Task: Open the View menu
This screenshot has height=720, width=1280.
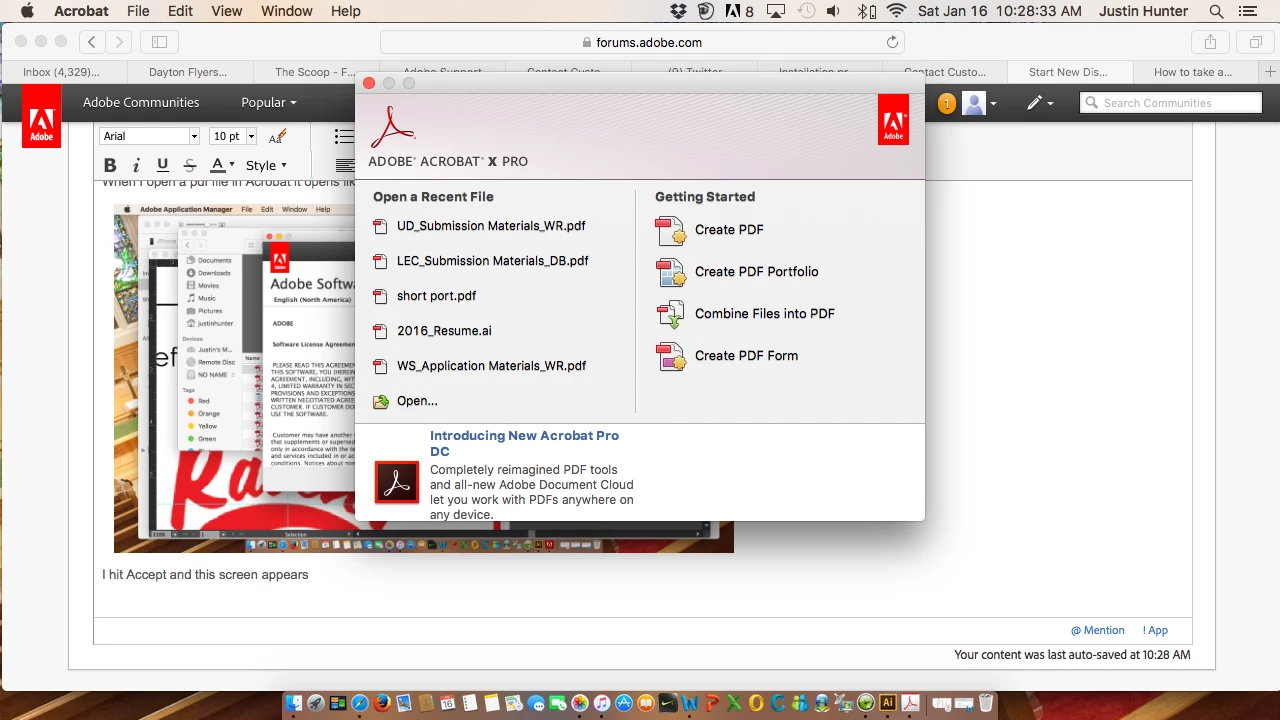Action: [x=227, y=11]
